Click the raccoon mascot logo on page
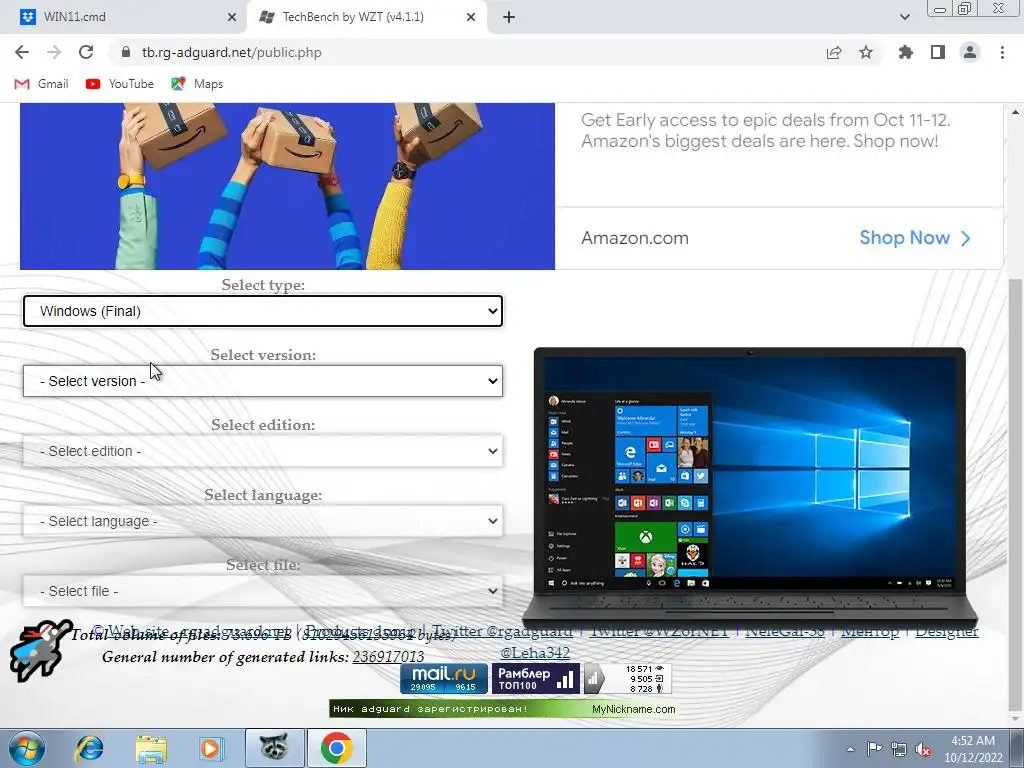 pos(39,651)
